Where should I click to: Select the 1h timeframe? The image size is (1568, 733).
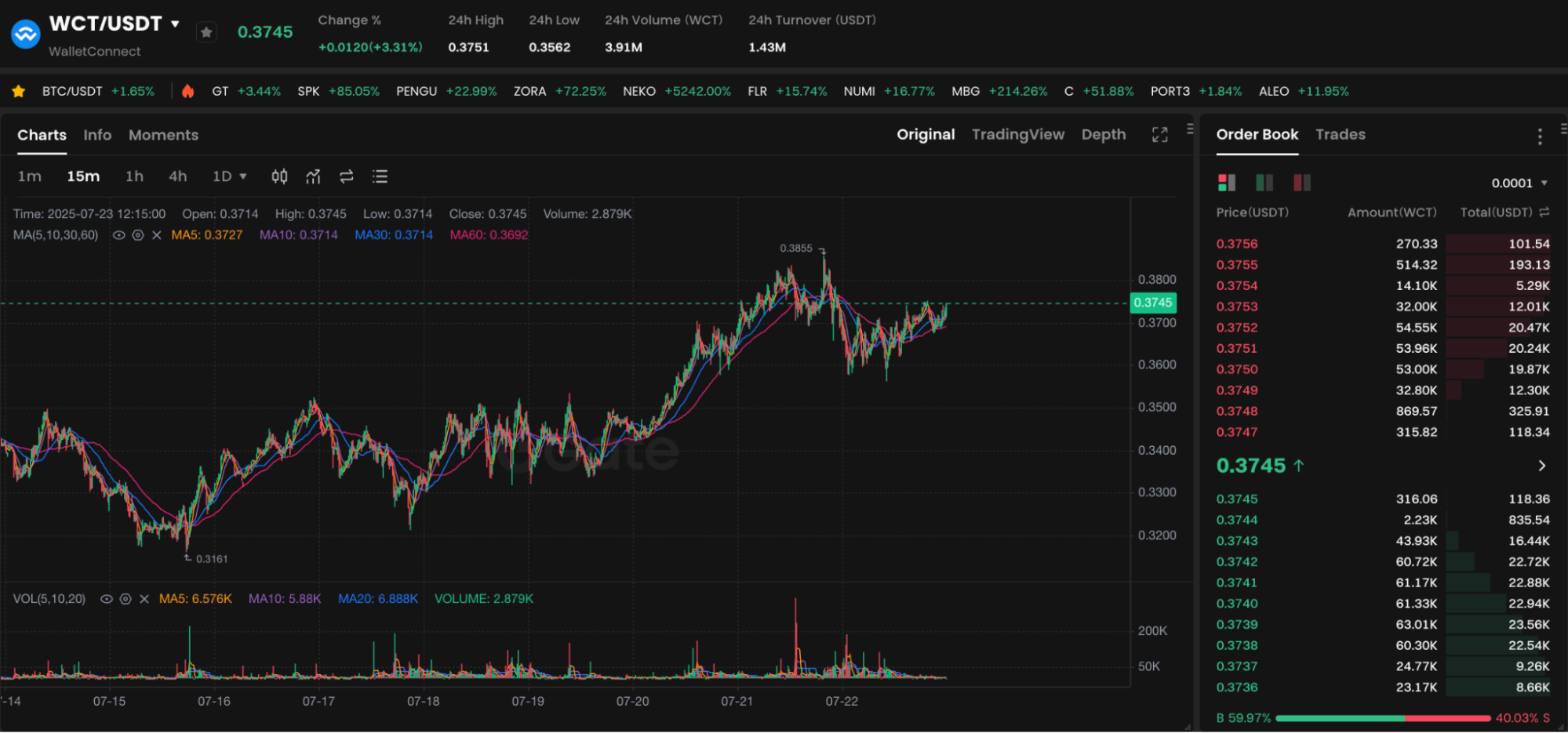point(134,176)
